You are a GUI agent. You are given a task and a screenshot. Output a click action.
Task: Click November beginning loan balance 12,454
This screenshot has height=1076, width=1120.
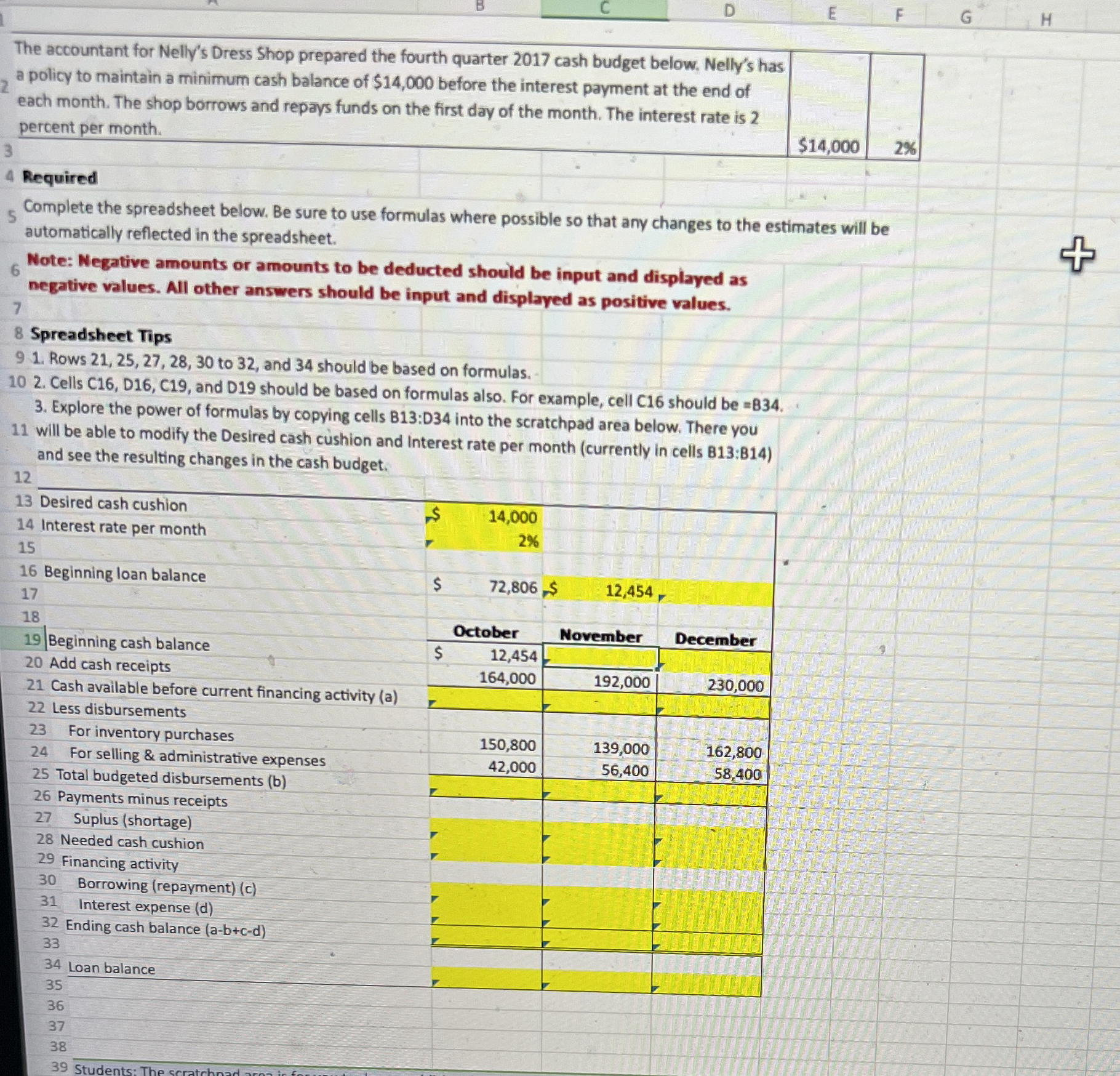point(601,590)
